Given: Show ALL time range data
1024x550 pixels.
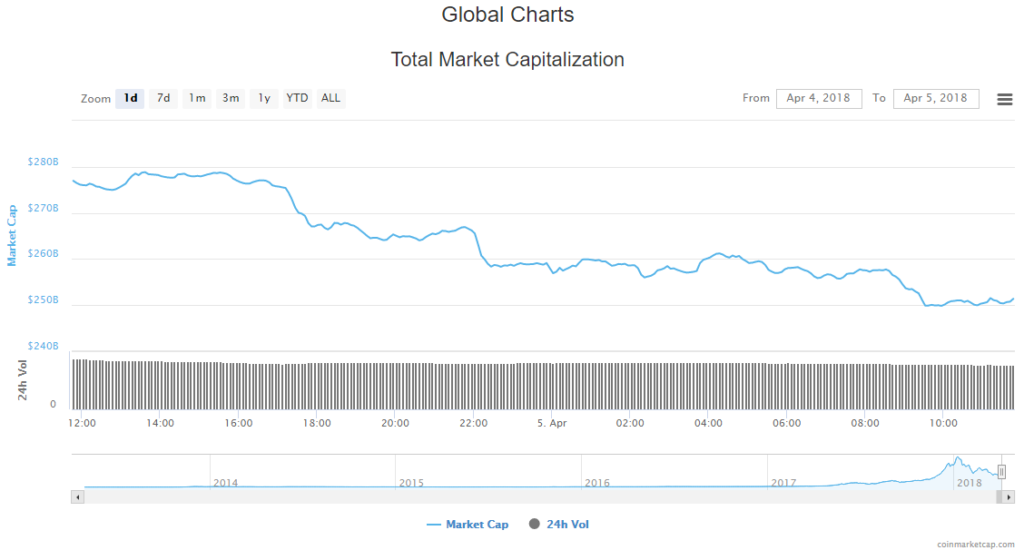Looking at the screenshot, I should pyautogui.click(x=331, y=98).
